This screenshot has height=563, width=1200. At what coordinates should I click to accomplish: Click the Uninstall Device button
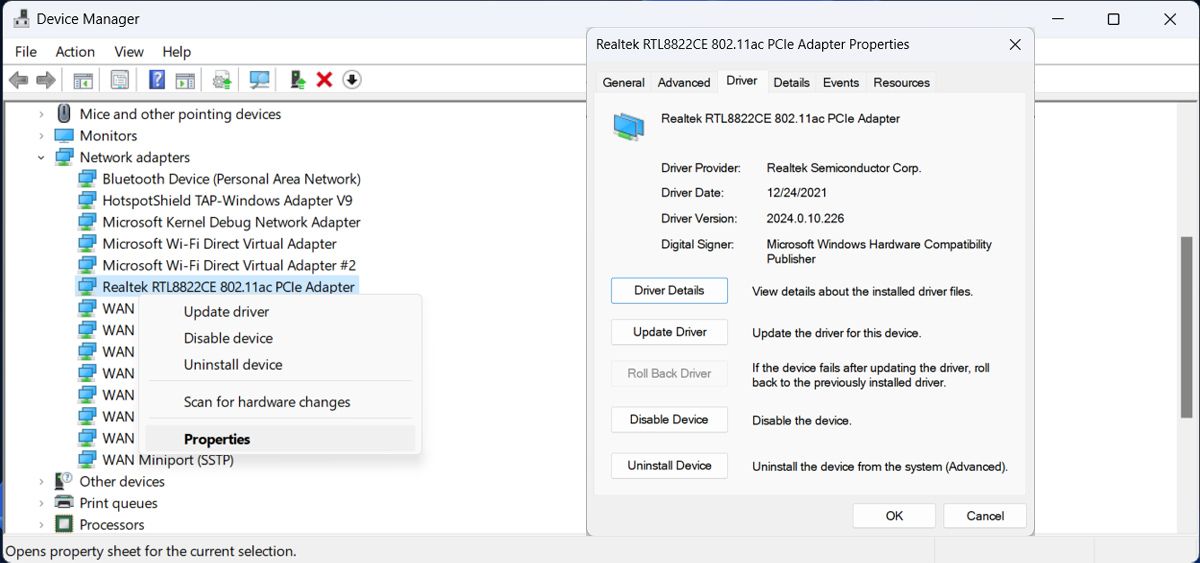(x=669, y=466)
